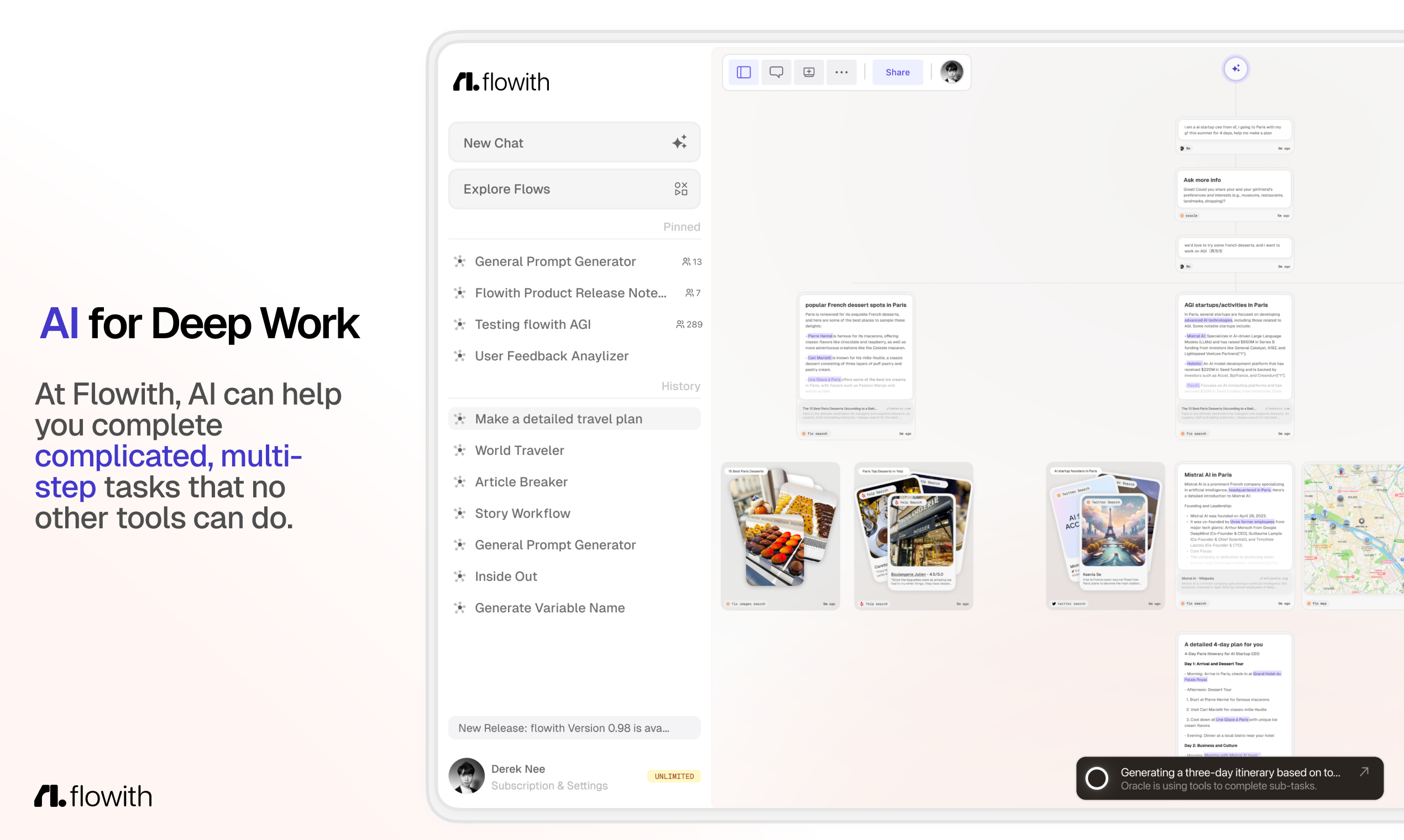Toggle the sidebar panel icon
The height and width of the screenshot is (840, 1404).
[x=743, y=72]
